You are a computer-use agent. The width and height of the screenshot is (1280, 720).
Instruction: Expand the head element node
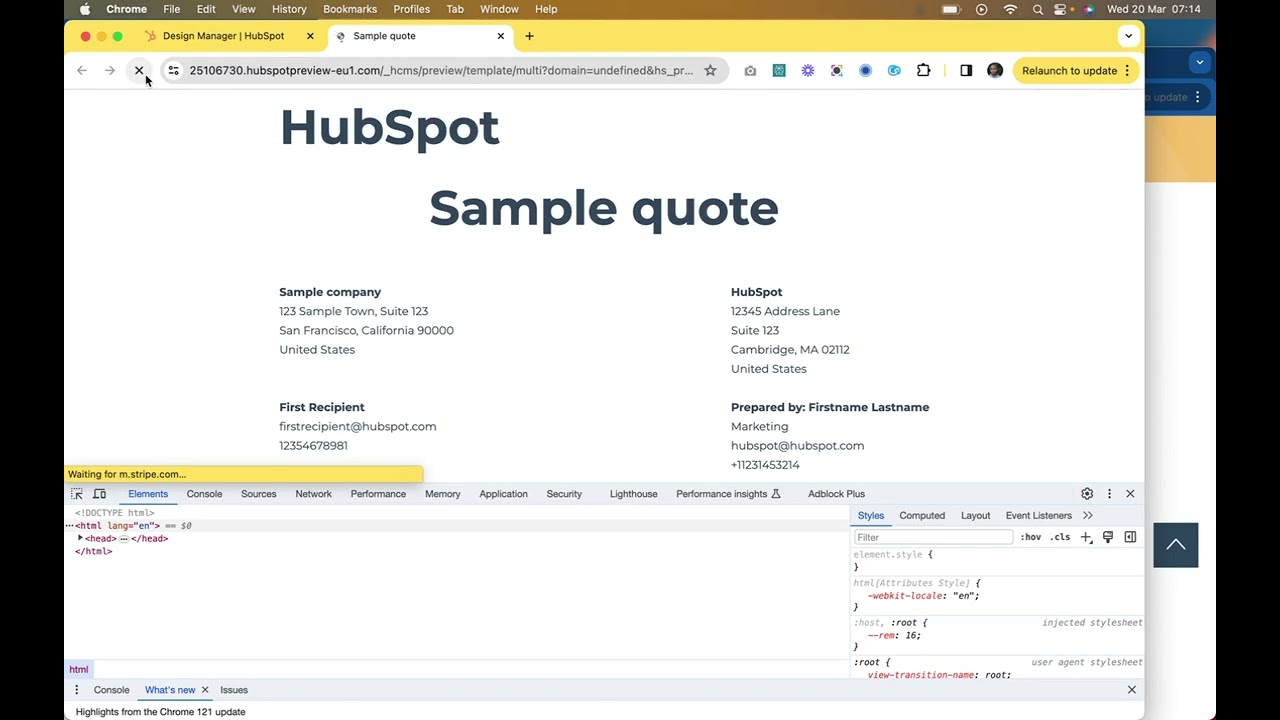[80, 538]
